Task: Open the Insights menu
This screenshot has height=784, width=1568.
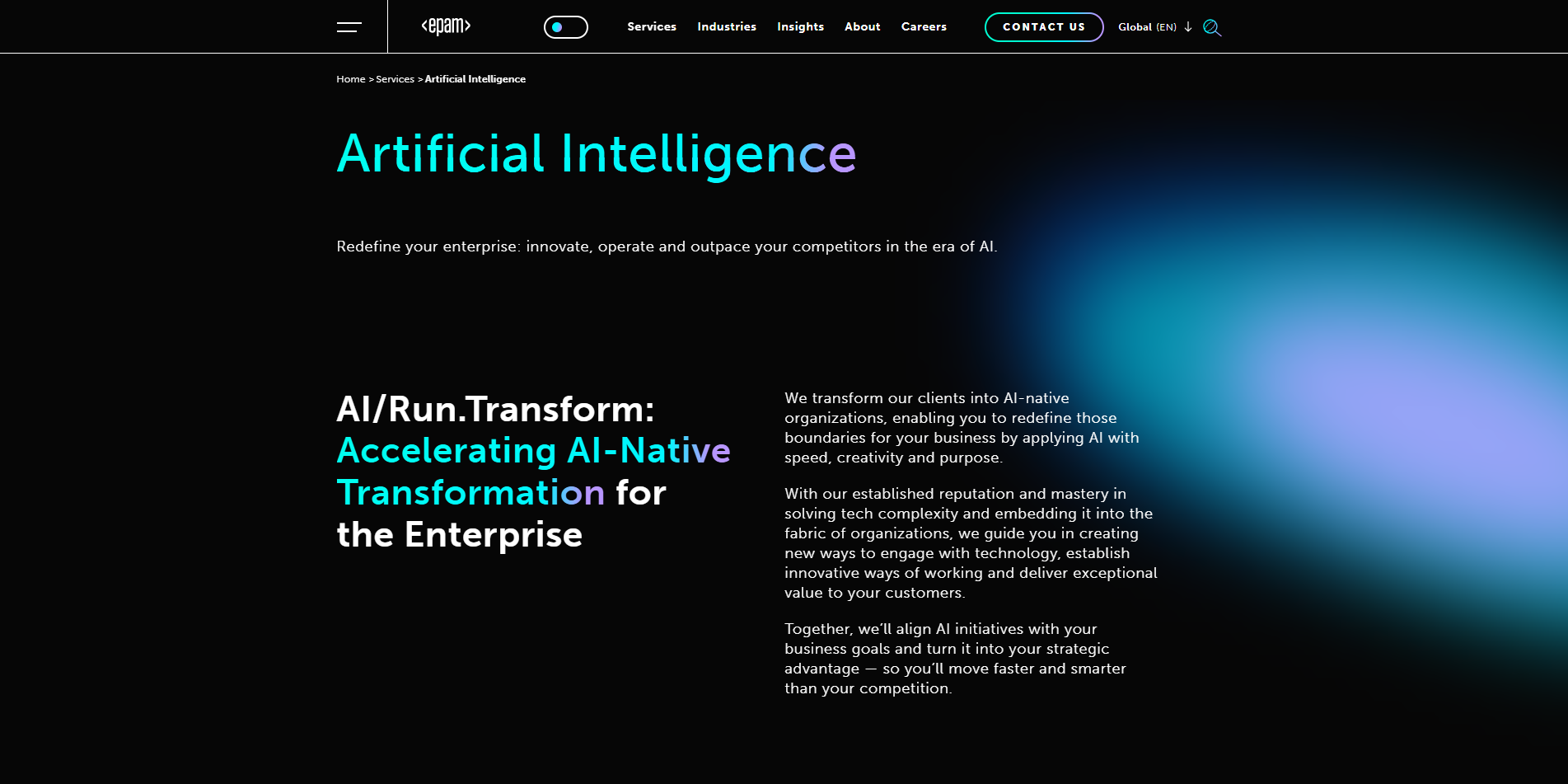Action: click(801, 26)
